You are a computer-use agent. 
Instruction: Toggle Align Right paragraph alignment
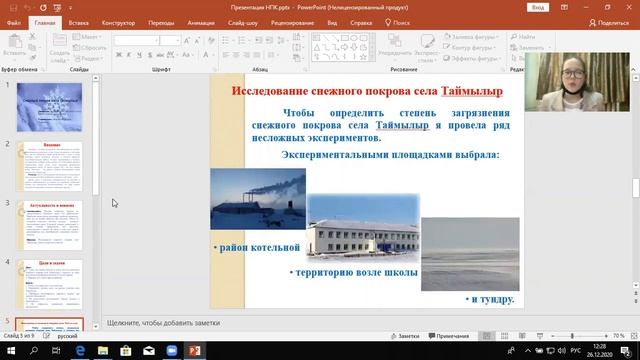click(x=247, y=55)
